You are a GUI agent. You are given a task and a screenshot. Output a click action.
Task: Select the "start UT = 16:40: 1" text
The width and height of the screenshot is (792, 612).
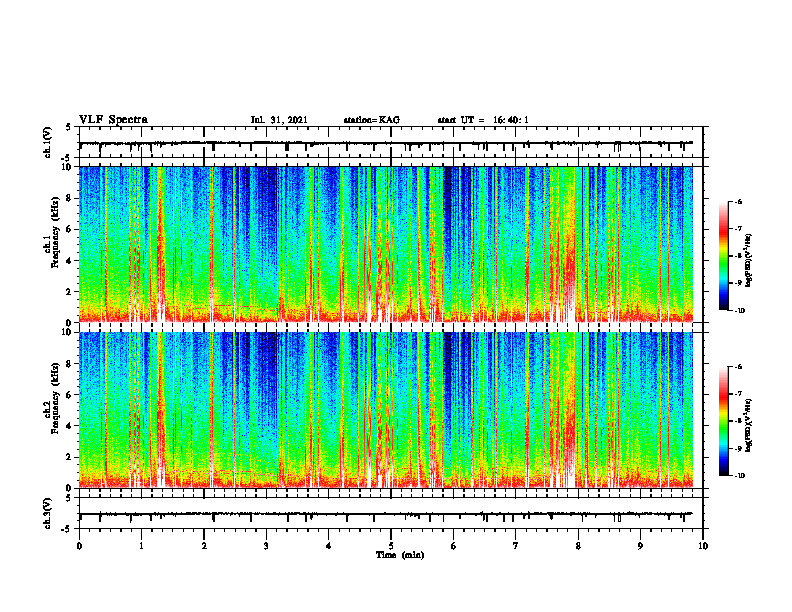click(483, 120)
